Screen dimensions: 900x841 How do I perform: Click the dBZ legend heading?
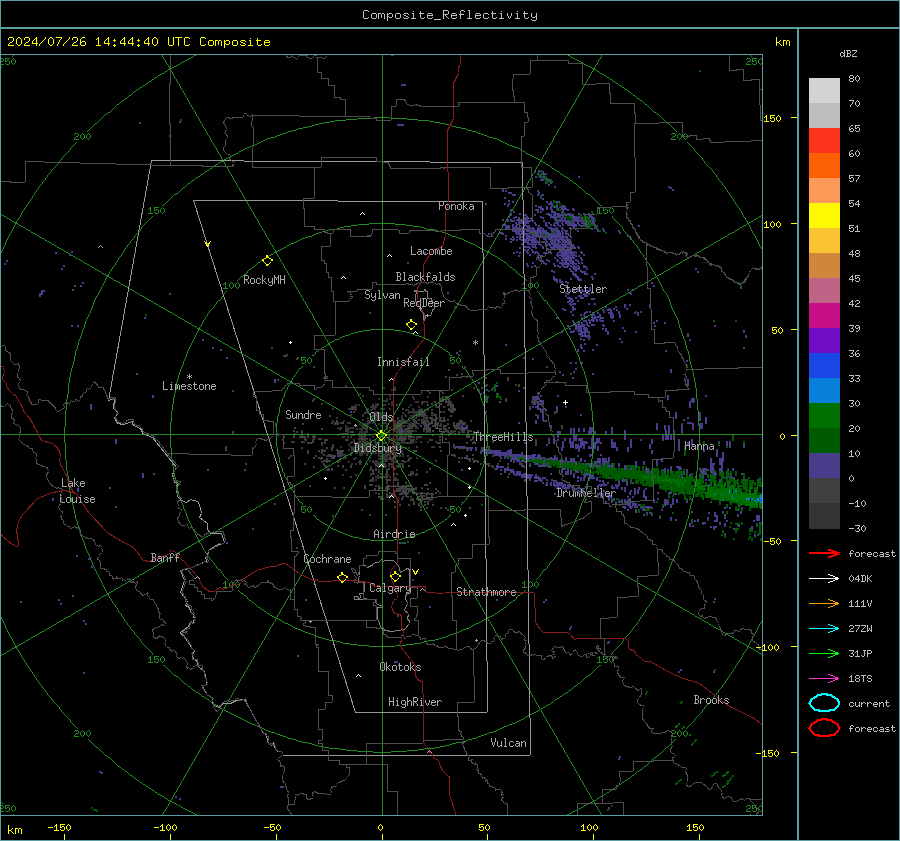coord(848,53)
